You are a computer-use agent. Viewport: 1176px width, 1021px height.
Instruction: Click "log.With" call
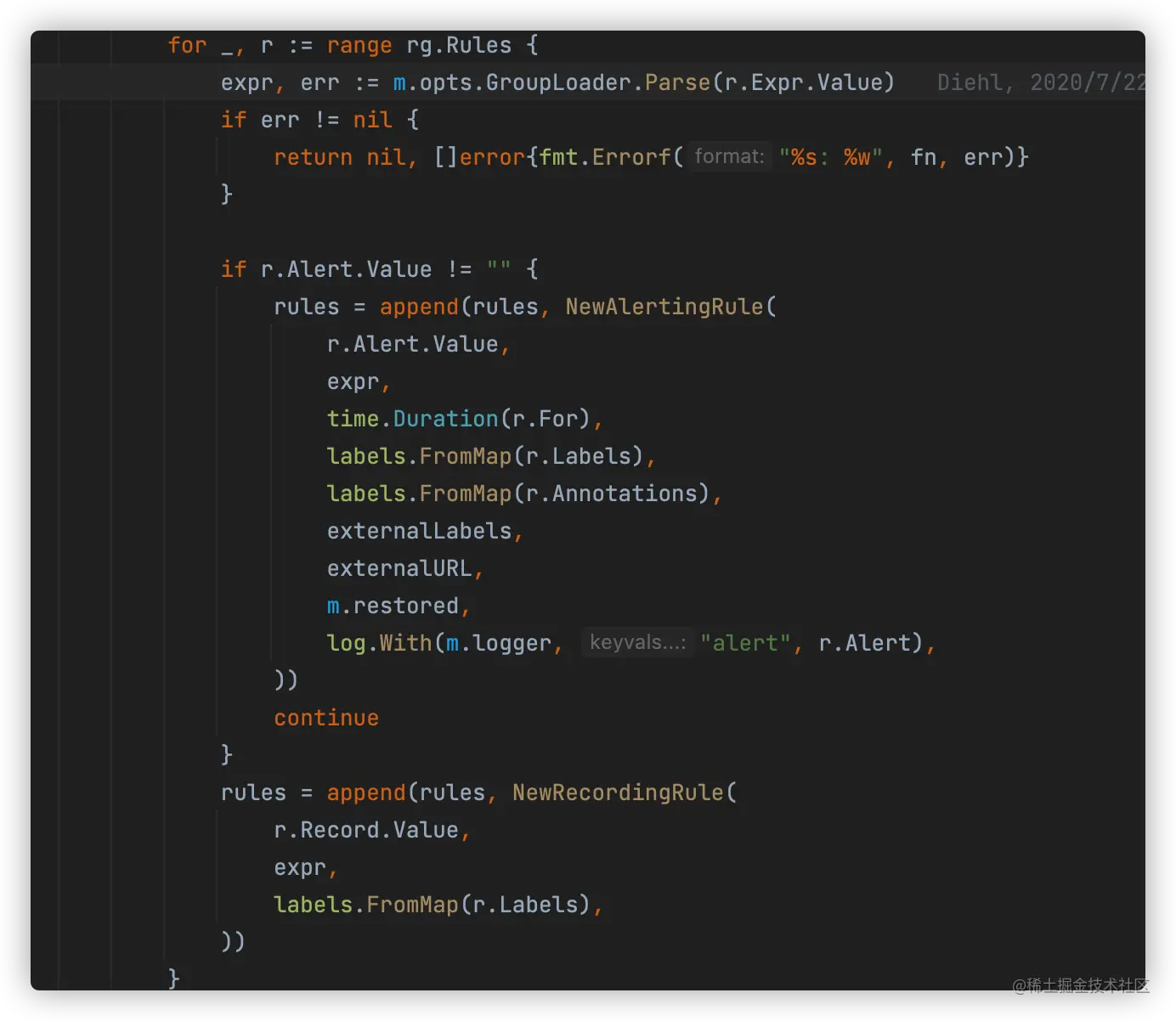click(x=379, y=644)
